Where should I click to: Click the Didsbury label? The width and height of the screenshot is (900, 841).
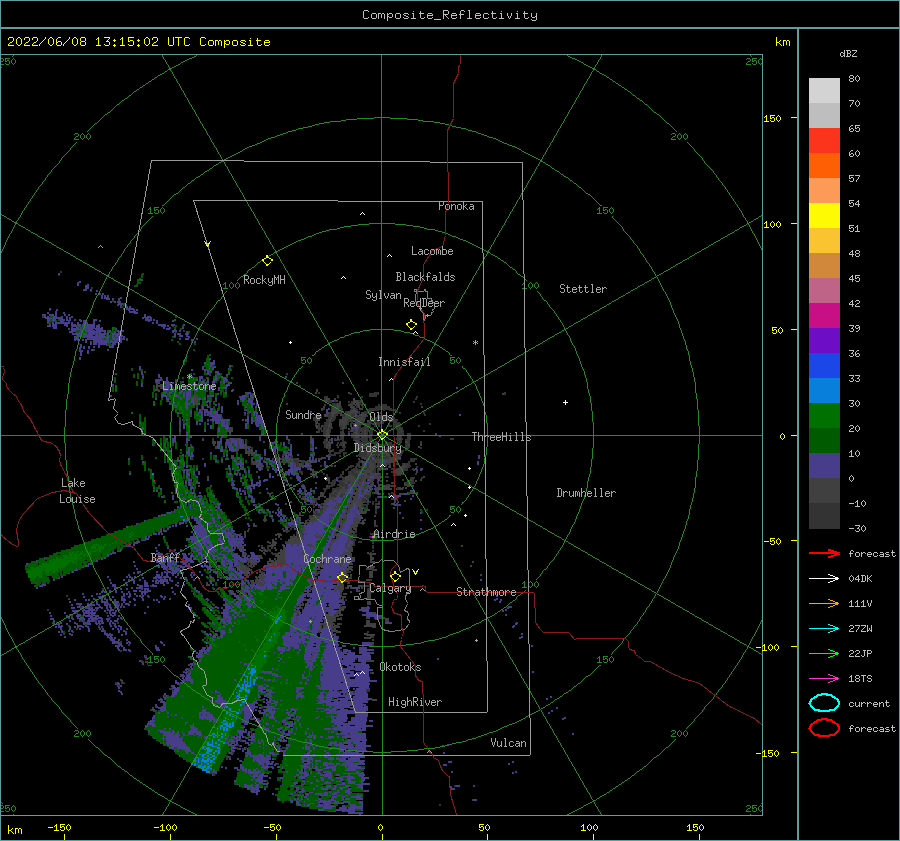378,448
